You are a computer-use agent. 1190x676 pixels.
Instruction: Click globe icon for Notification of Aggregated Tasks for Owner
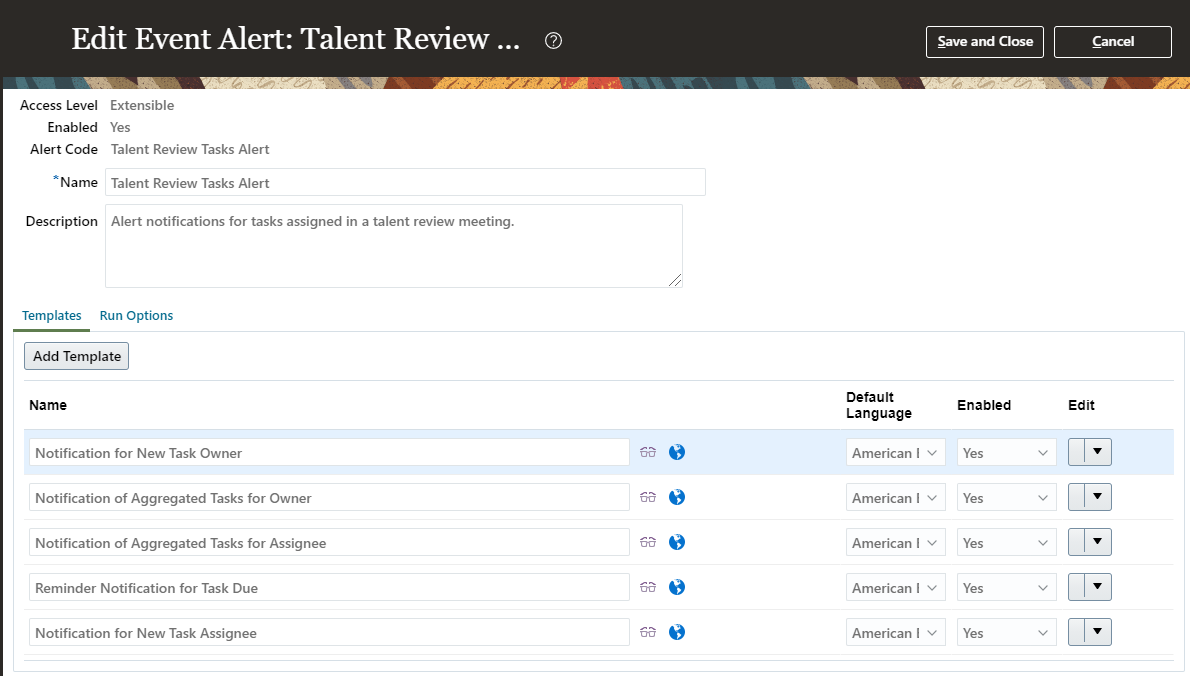[677, 497]
